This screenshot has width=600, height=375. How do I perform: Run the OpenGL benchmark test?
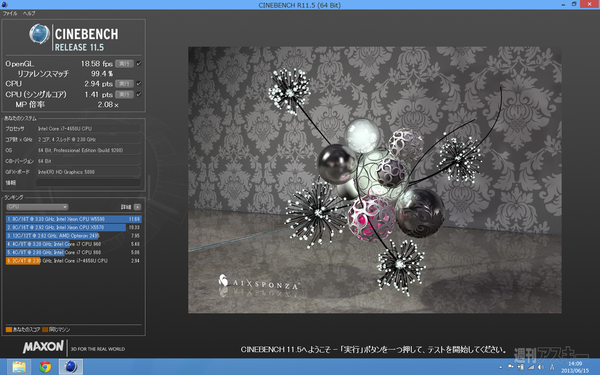[124, 64]
